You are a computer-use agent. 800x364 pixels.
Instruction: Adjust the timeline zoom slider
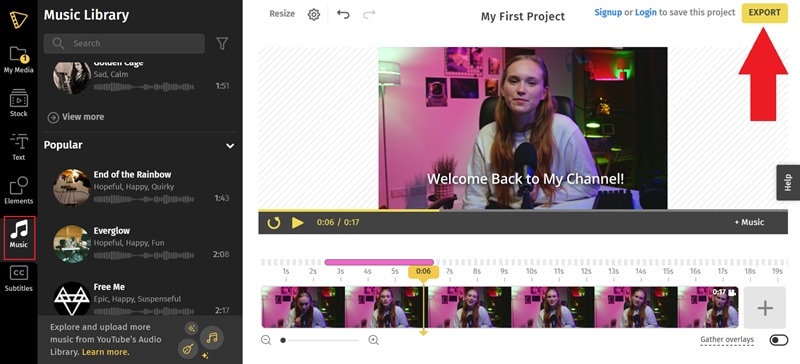[x=320, y=340]
